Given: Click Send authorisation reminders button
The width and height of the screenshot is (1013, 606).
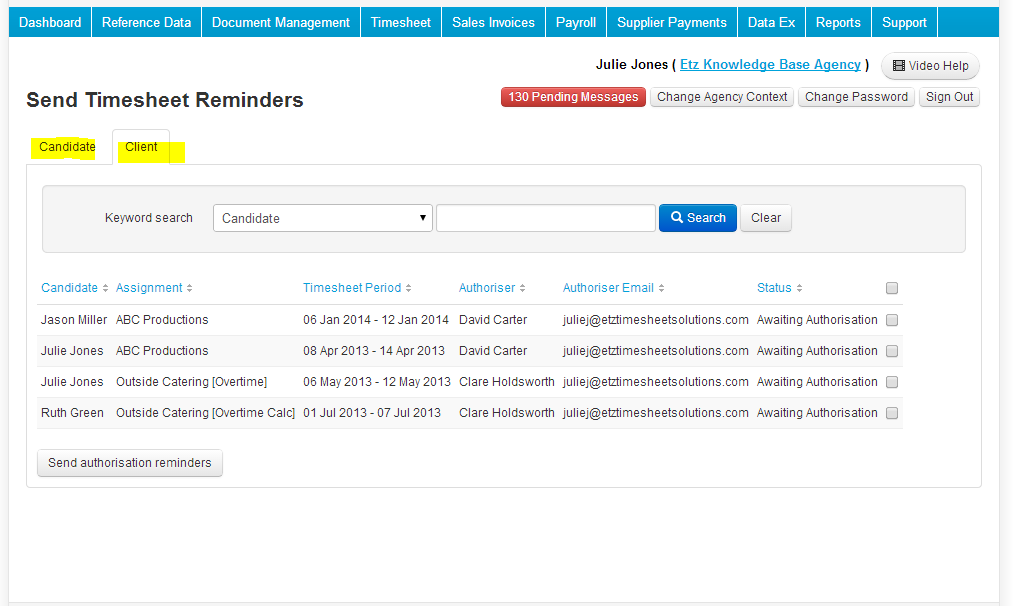Looking at the screenshot, I should (130, 463).
